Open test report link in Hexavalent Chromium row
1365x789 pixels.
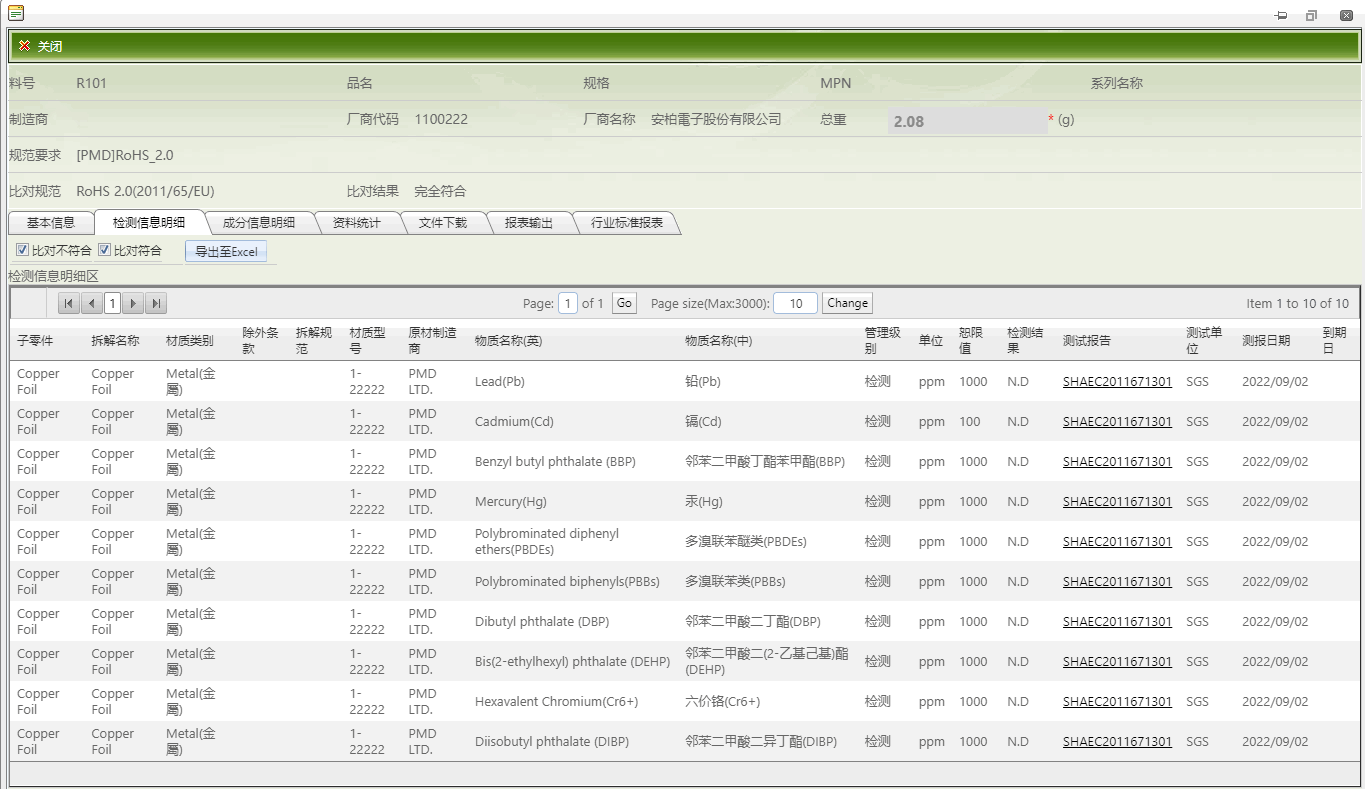pos(1117,702)
